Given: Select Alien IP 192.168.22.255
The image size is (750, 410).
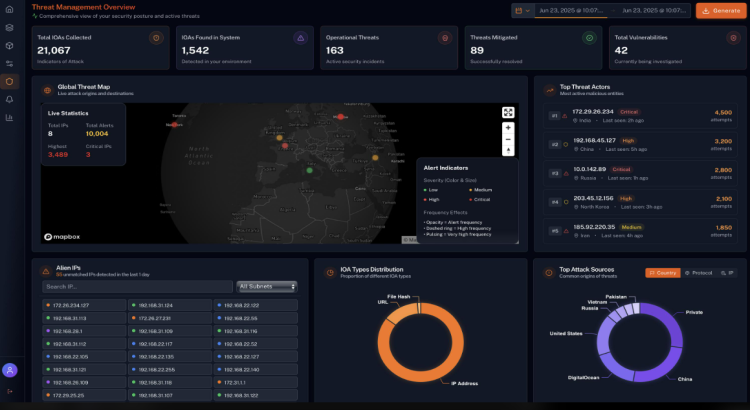Looking at the screenshot, I should pyautogui.click(x=170, y=370).
